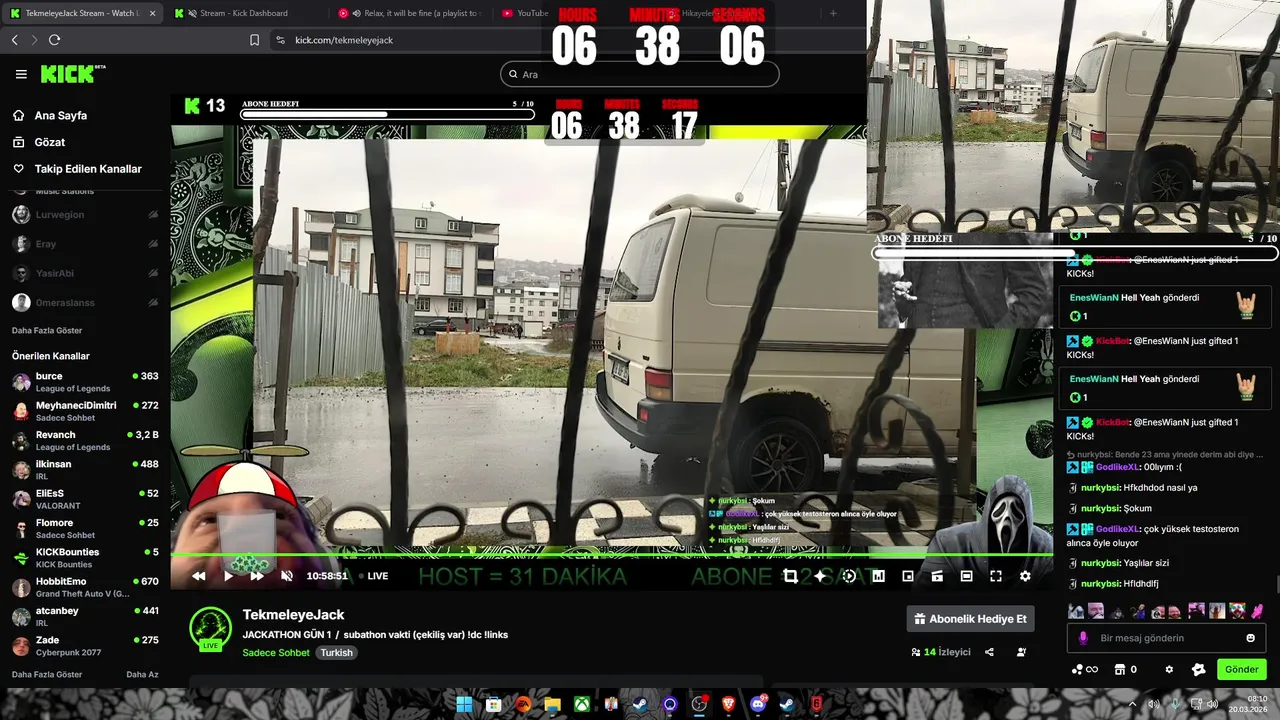Expand followed channels with Daha Fazla Göster

47,330
